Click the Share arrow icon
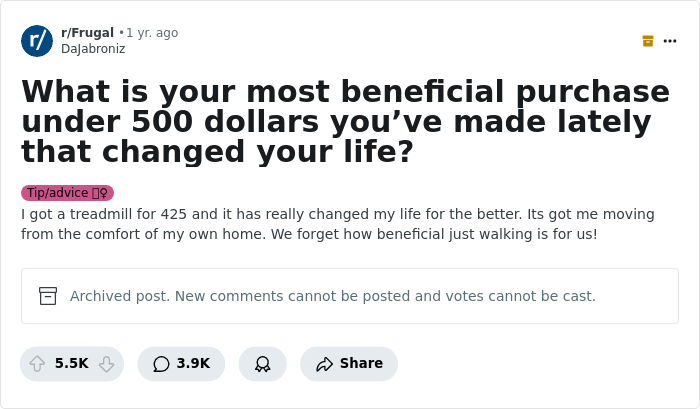Screen dimensions: 700x409 pos(324,364)
